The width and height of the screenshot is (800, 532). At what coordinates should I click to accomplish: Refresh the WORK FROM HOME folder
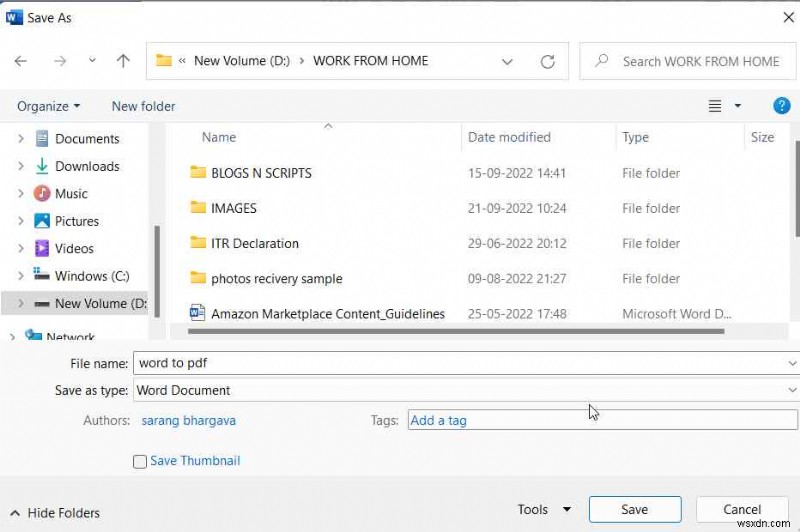coord(547,62)
